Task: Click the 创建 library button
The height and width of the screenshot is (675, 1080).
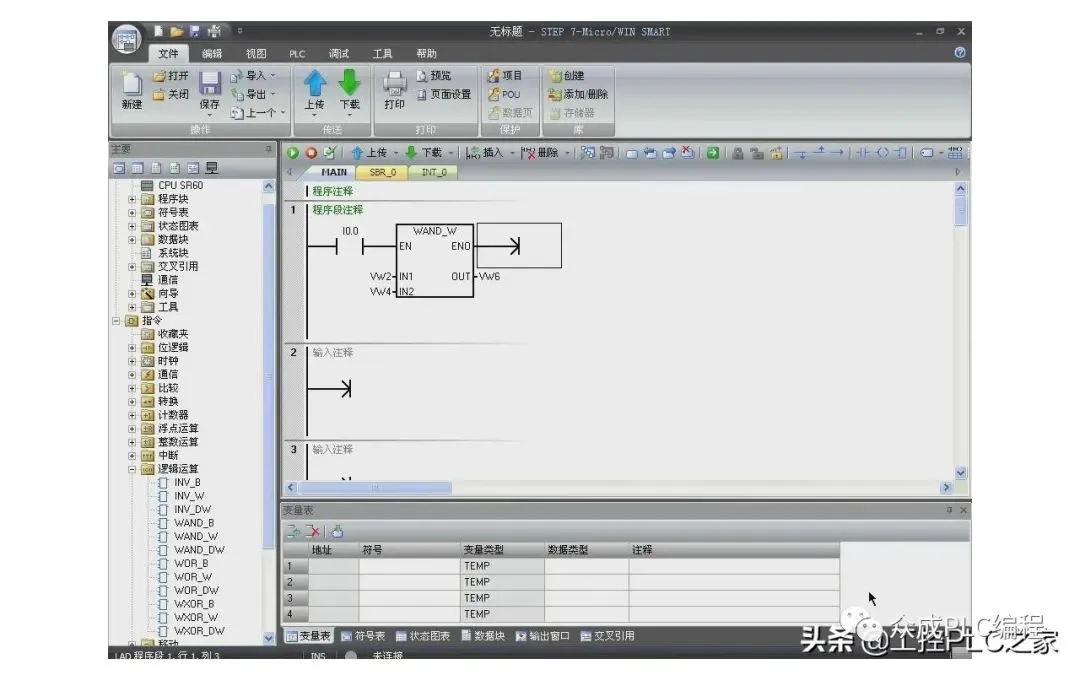Action: pyautogui.click(x=567, y=76)
